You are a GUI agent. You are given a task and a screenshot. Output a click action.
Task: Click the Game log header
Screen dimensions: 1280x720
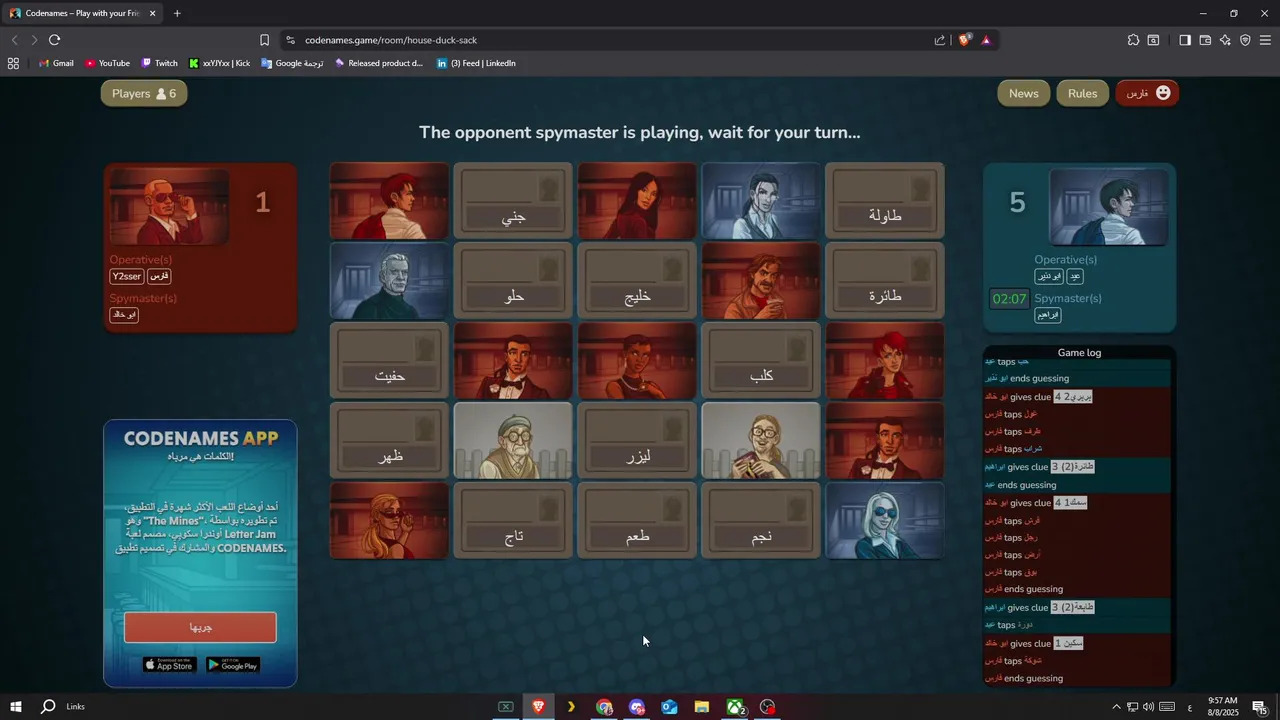[x=1079, y=353]
